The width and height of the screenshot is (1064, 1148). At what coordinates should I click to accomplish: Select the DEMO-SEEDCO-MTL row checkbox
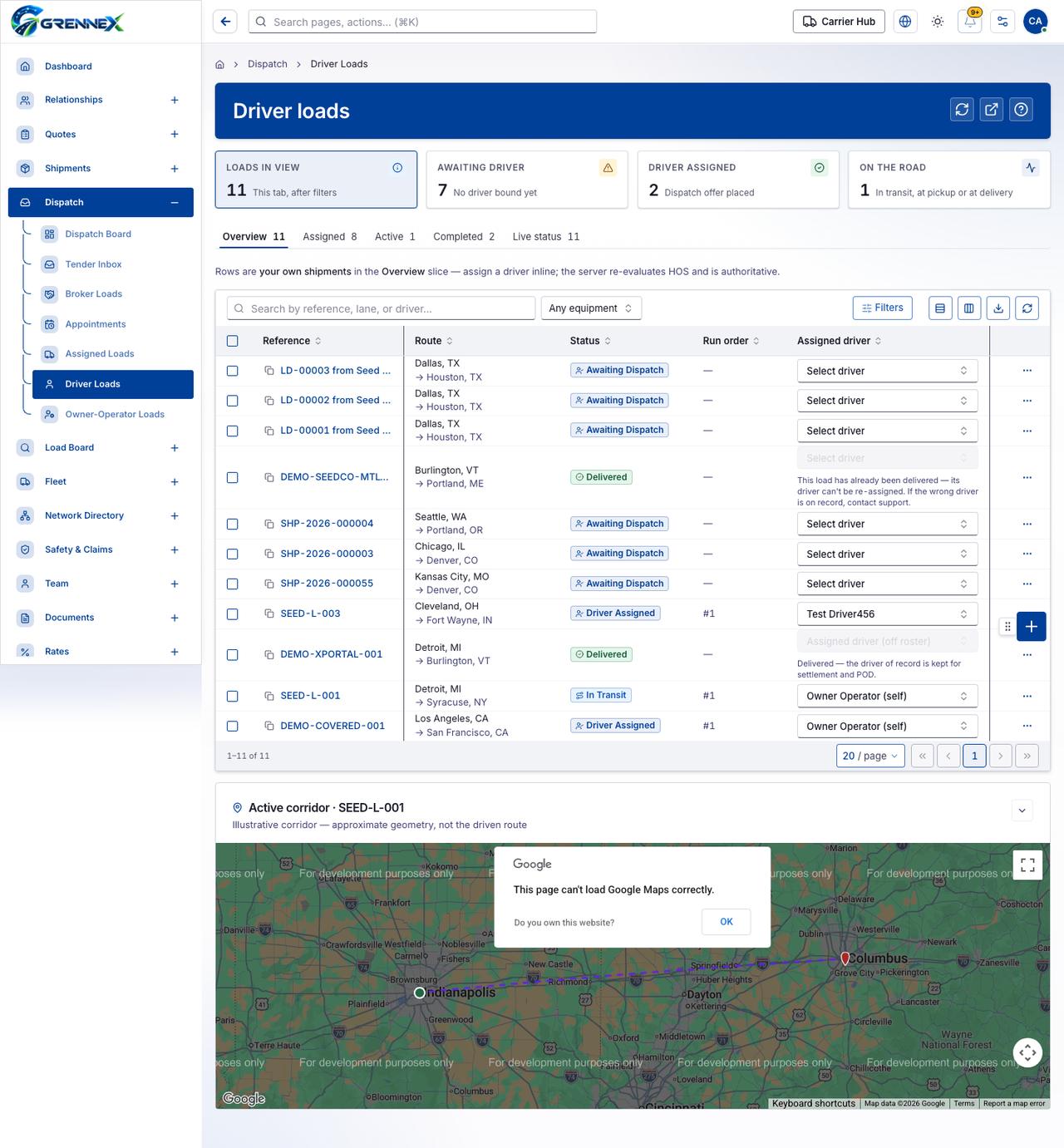coord(233,477)
